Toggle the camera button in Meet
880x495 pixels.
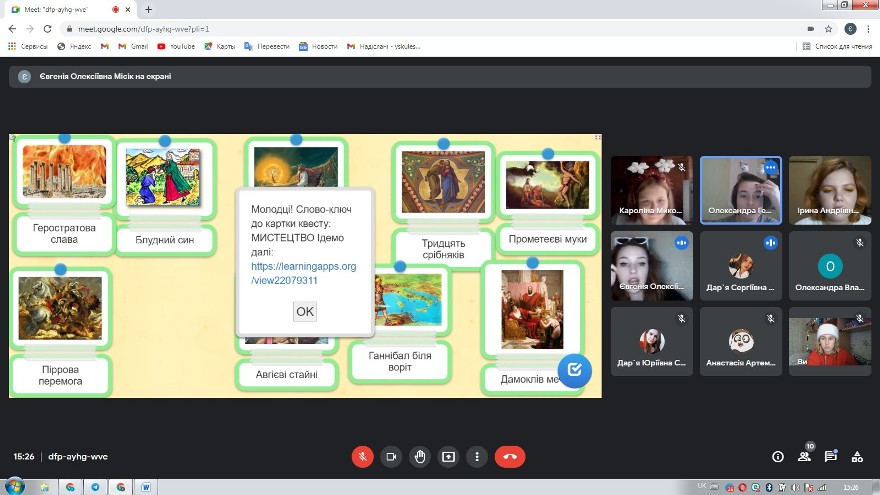click(x=392, y=456)
